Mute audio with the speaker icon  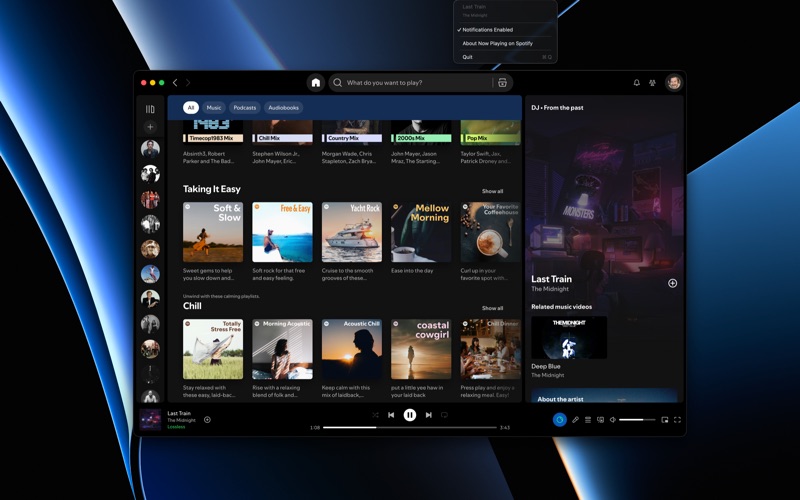pyautogui.click(x=613, y=420)
